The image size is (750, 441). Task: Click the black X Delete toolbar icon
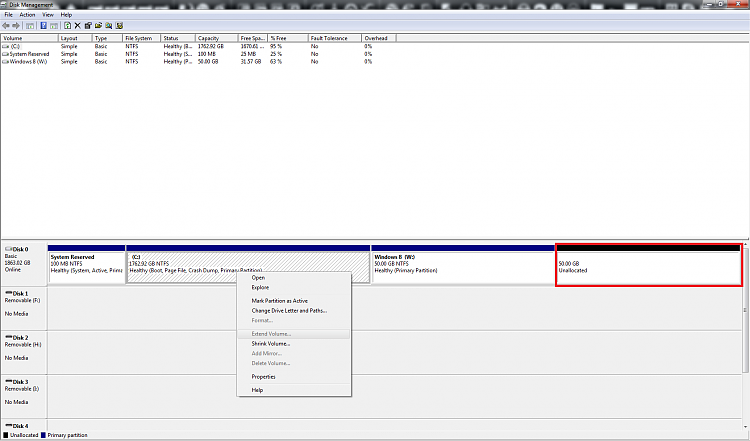tap(77, 26)
